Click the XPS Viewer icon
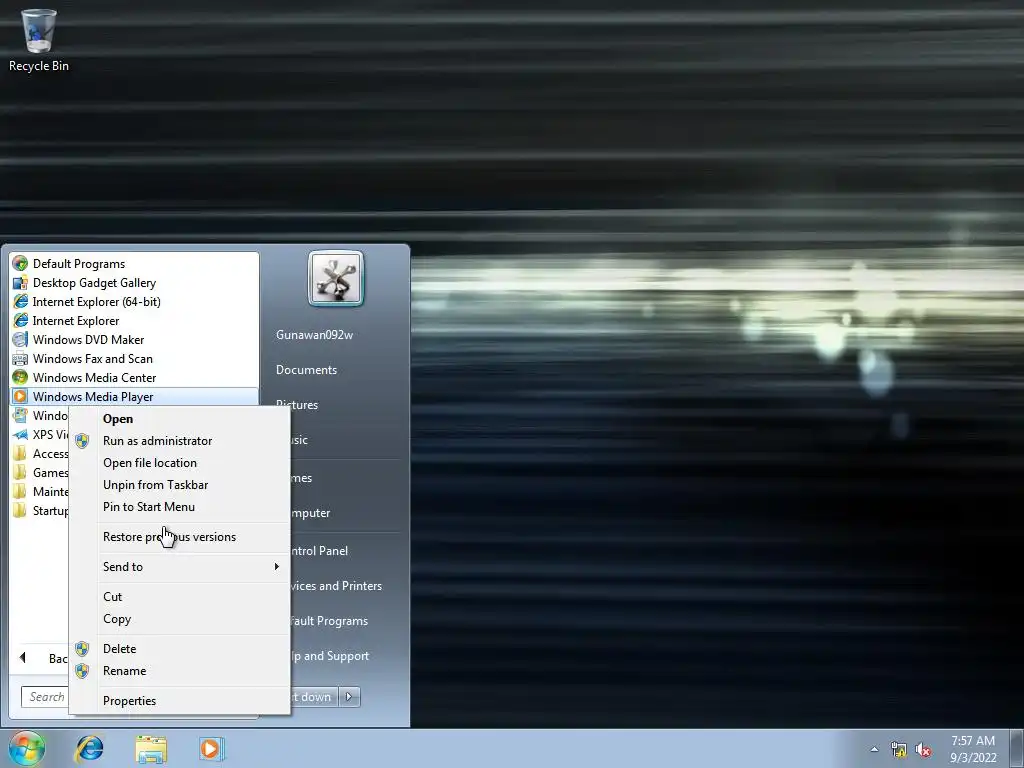 [20, 434]
